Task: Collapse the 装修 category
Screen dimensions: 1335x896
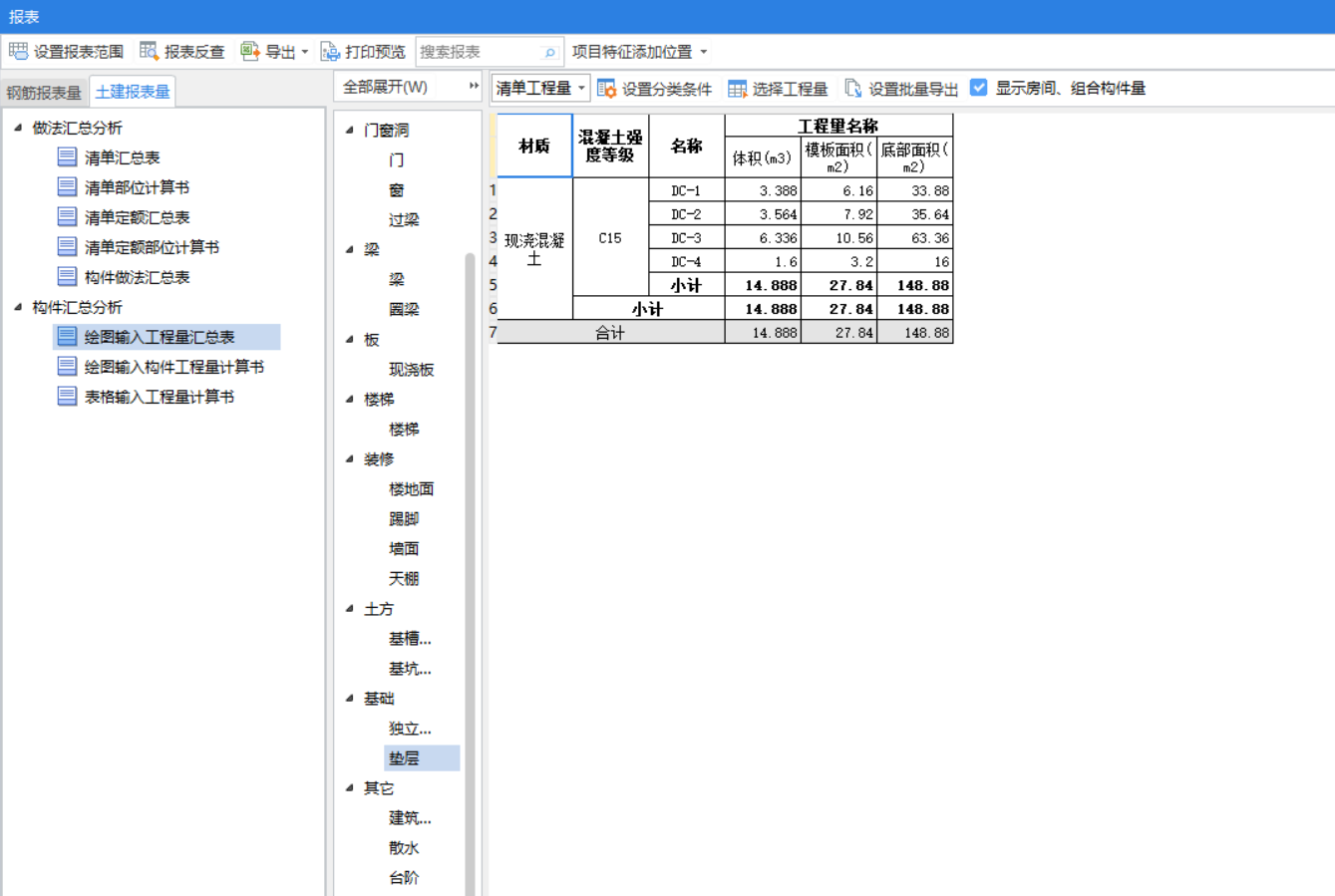Action: (350, 458)
